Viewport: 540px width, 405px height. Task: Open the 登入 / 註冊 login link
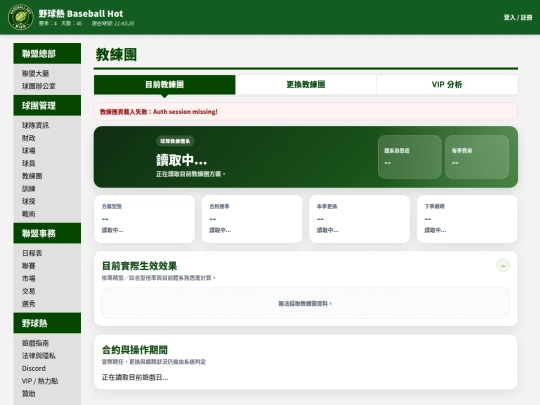coord(518,18)
